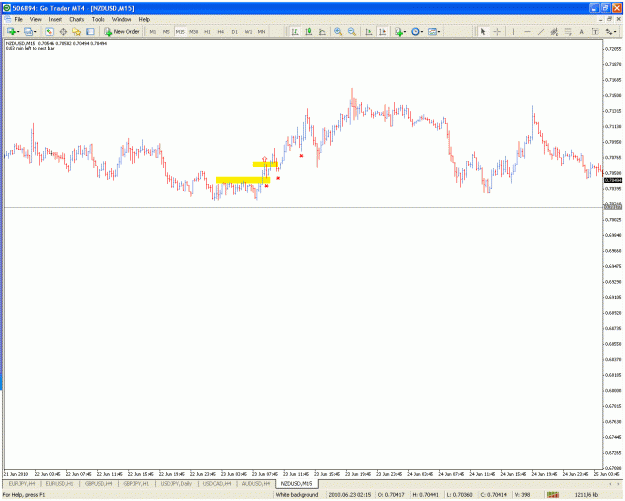Image resolution: width=625 pixels, height=501 pixels.
Task: Click the red up arrow chart marker
Action: [264, 159]
